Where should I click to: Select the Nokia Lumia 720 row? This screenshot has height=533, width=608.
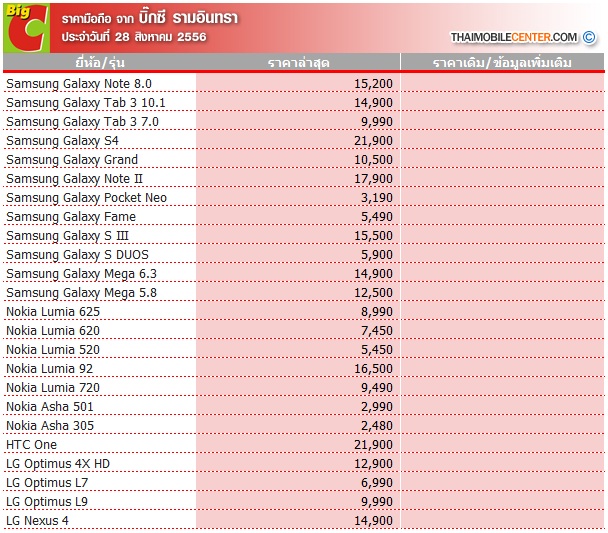click(304, 387)
